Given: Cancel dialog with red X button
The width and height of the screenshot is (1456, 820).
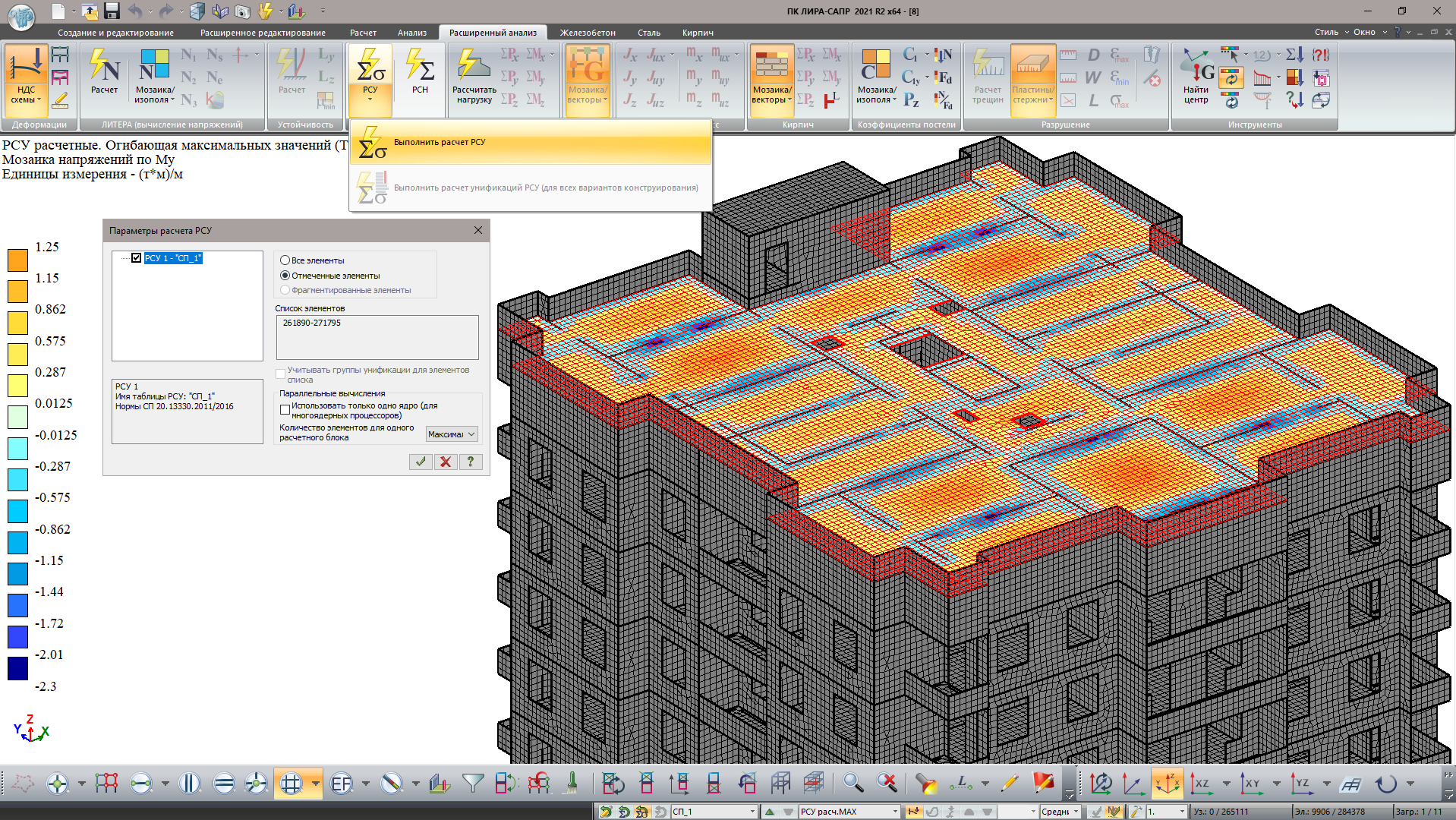Looking at the screenshot, I should tap(446, 462).
